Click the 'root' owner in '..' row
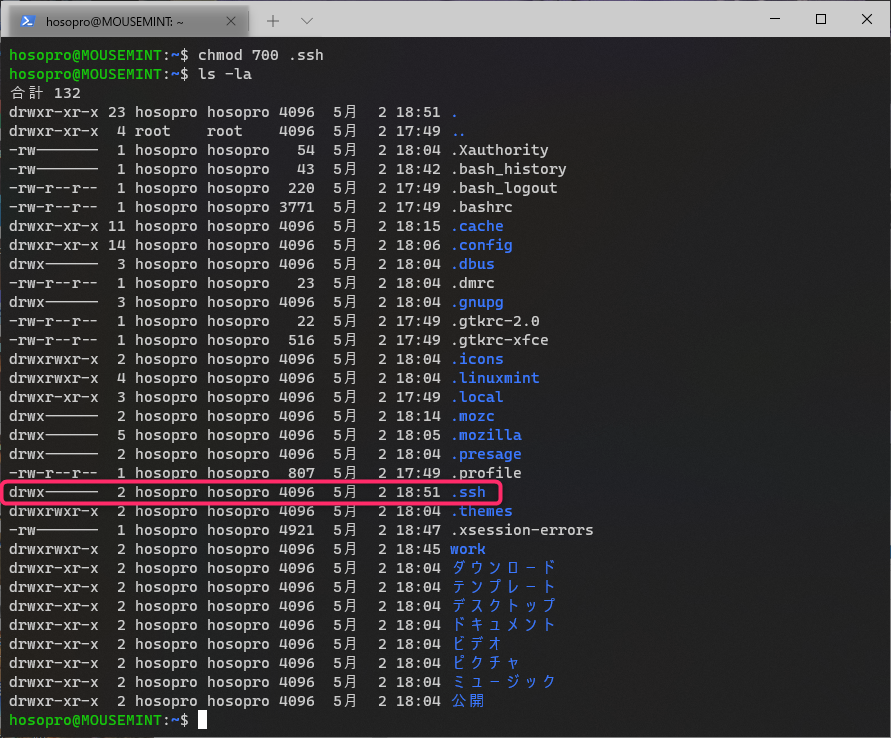The height and width of the screenshot is (738, 891). [152, 131]
